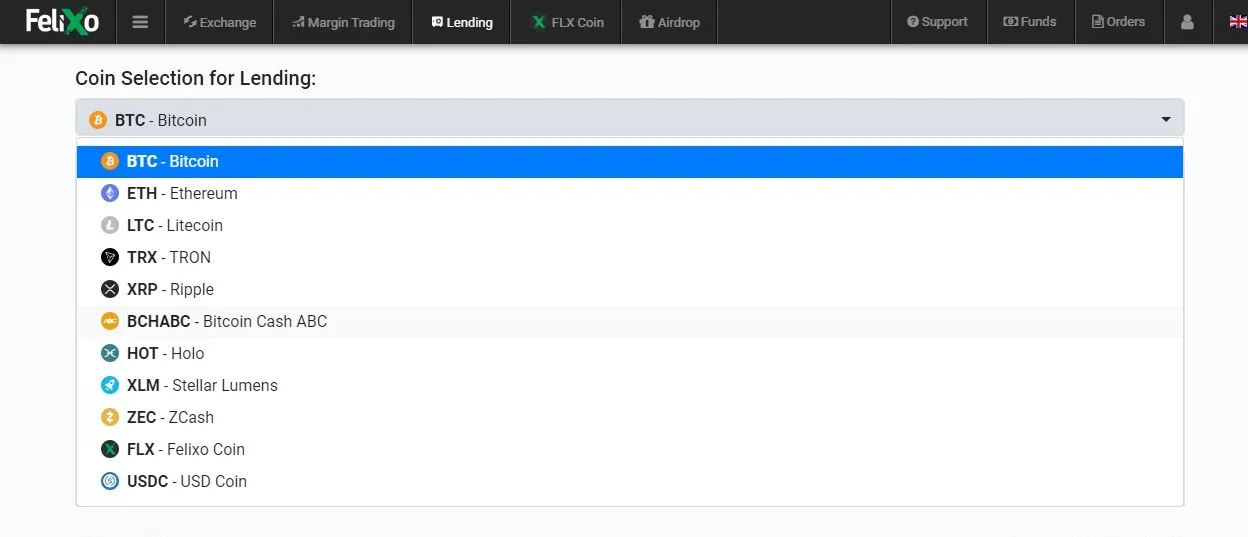
Task: Click the grey Litecoin icon
Action: [x=110, y=225]
